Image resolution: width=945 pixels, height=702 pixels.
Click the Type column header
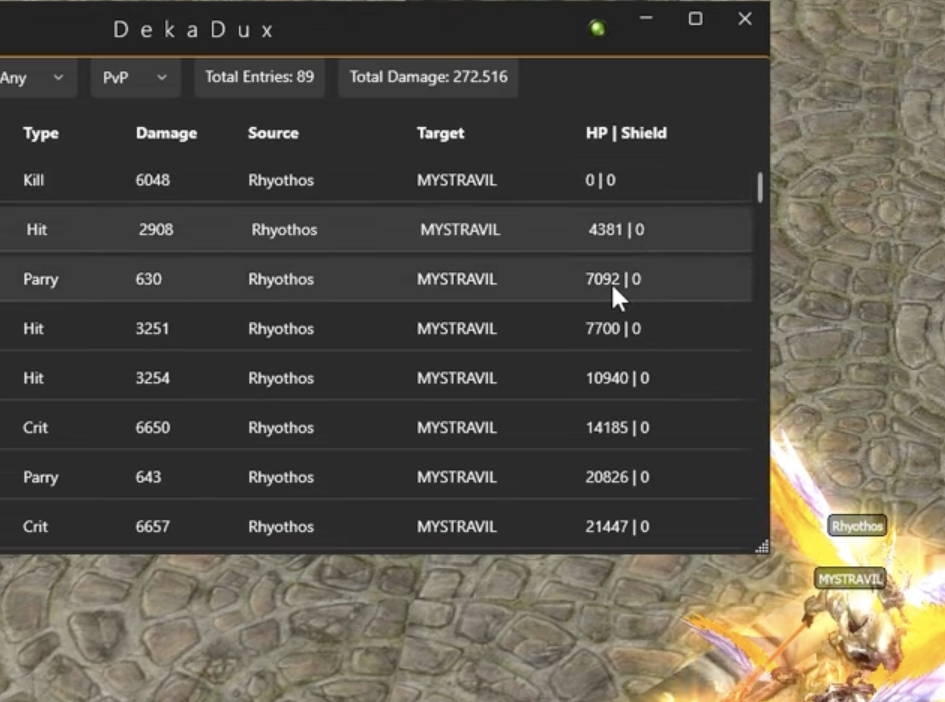tap(41, 133)
